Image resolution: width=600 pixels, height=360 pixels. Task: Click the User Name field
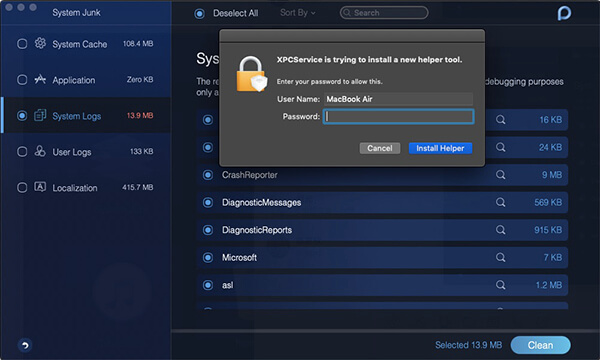(398, 99)
